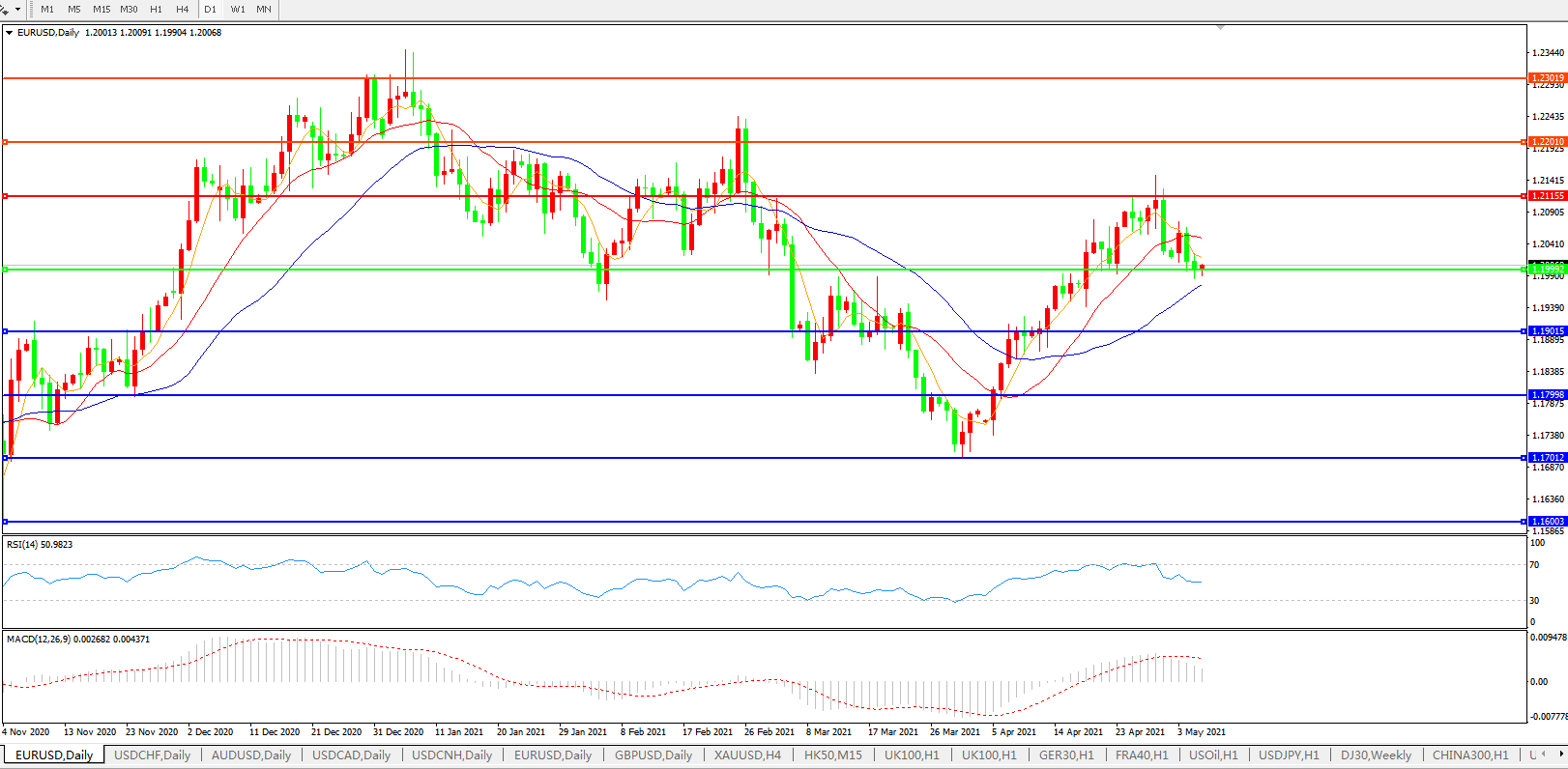This screenshot has height=769, width=1568.
Task: Switch to the XAUUSD,H4 chart tab
Action: pyautogui.click(x=747, y=755)
